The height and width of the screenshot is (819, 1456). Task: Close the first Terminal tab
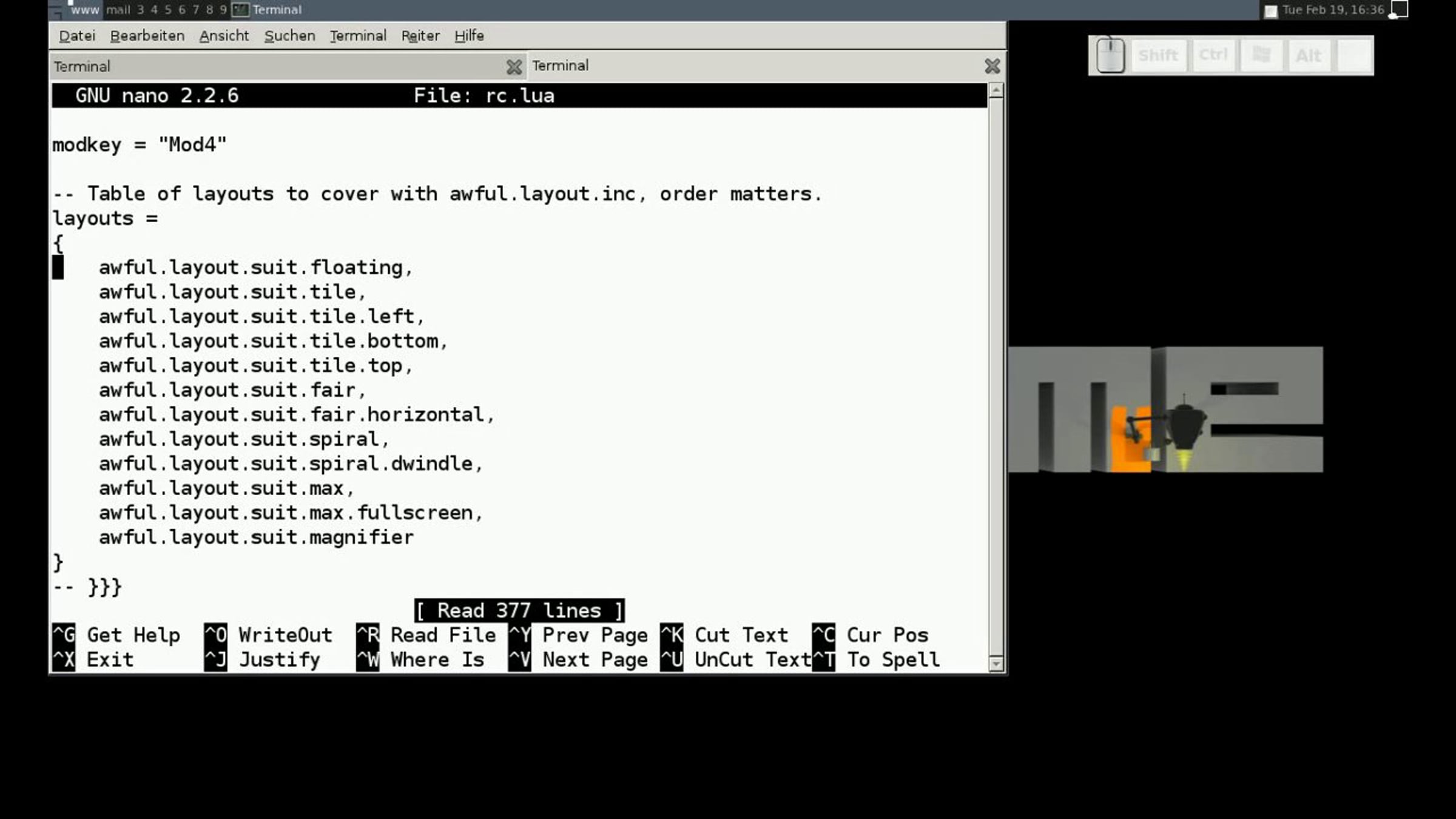pyautogui.click(x=514, y=67)
